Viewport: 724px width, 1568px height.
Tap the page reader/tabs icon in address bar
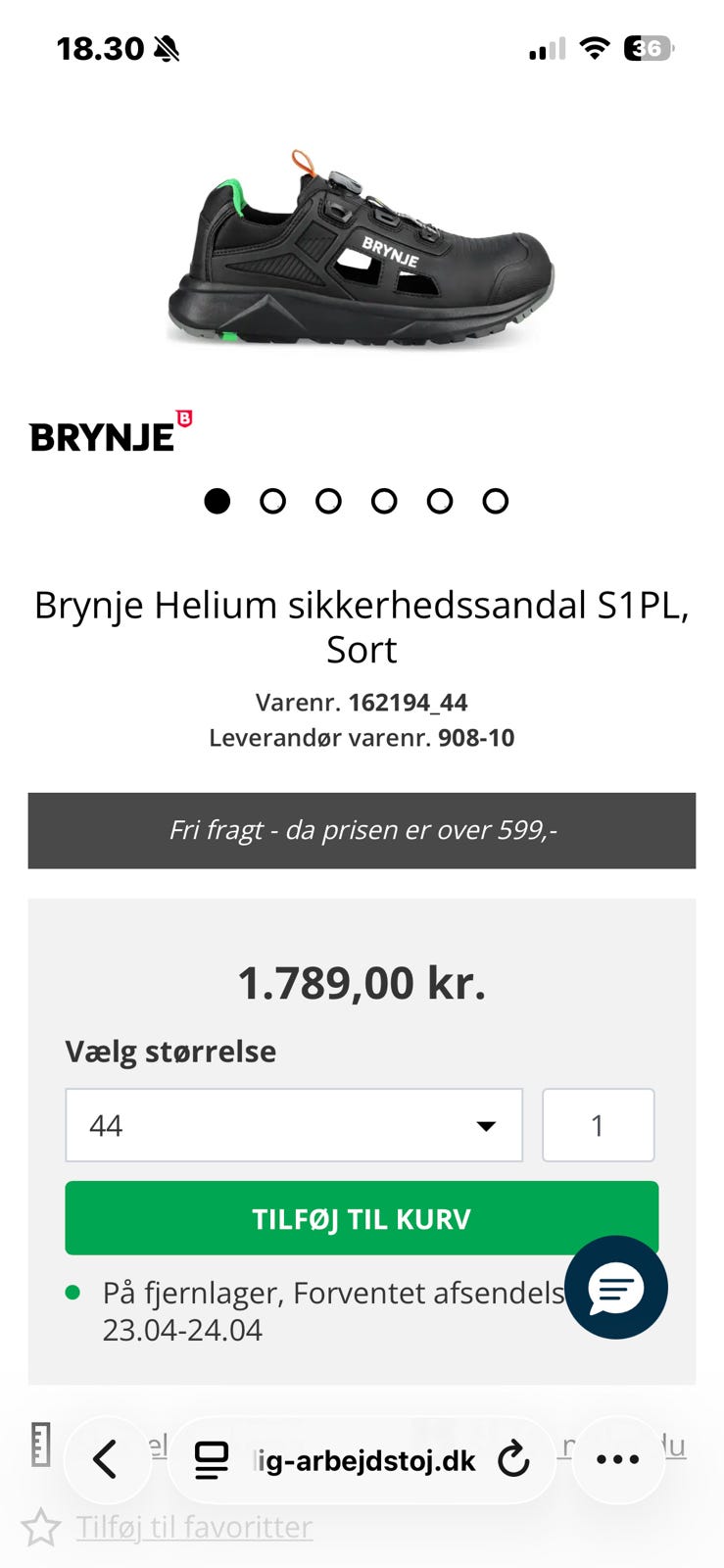tap(211, 1460)
